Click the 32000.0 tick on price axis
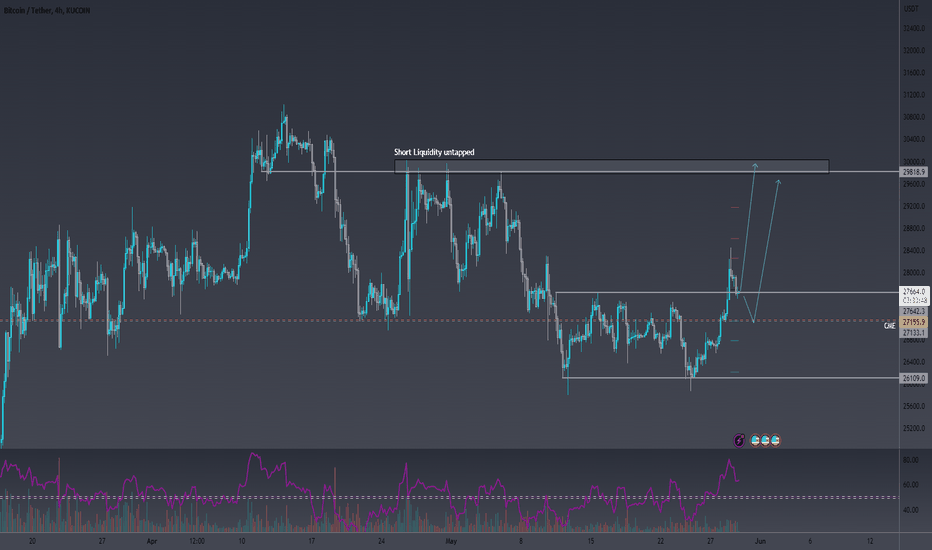The height and width of the screenshot is (550, 932). point(914,51)
